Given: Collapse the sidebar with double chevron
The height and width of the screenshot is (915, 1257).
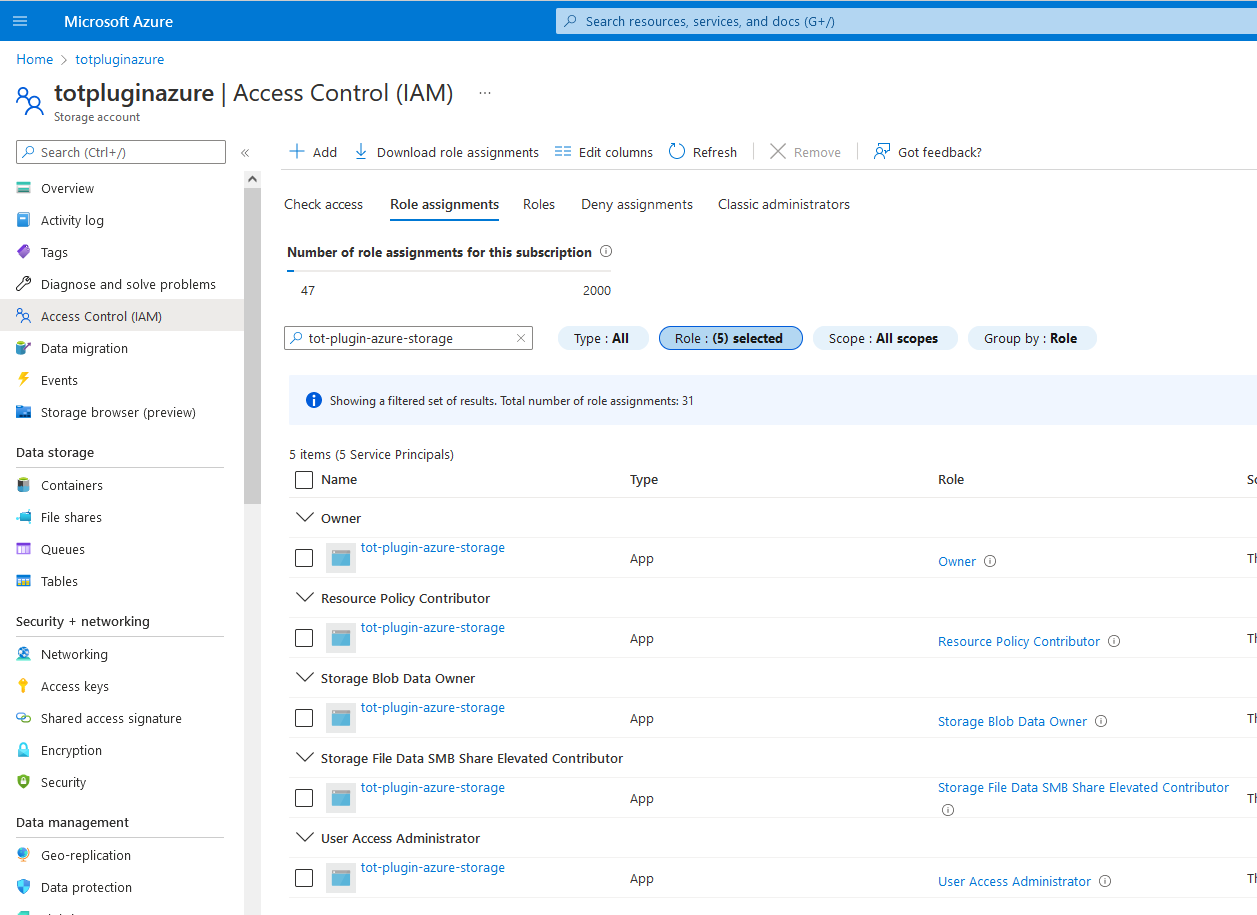Looking at the screenshot, I should (245, 153).
